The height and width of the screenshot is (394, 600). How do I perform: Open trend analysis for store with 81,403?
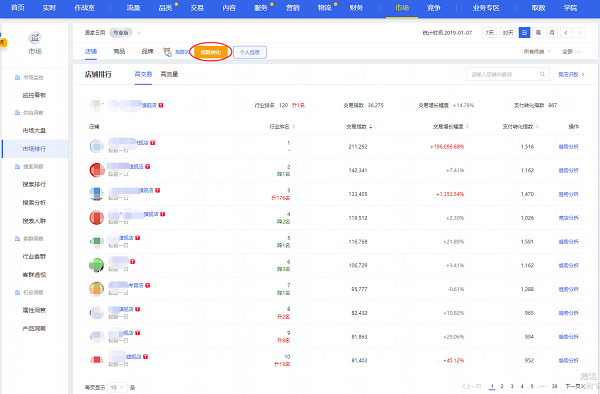coord(569,360)
